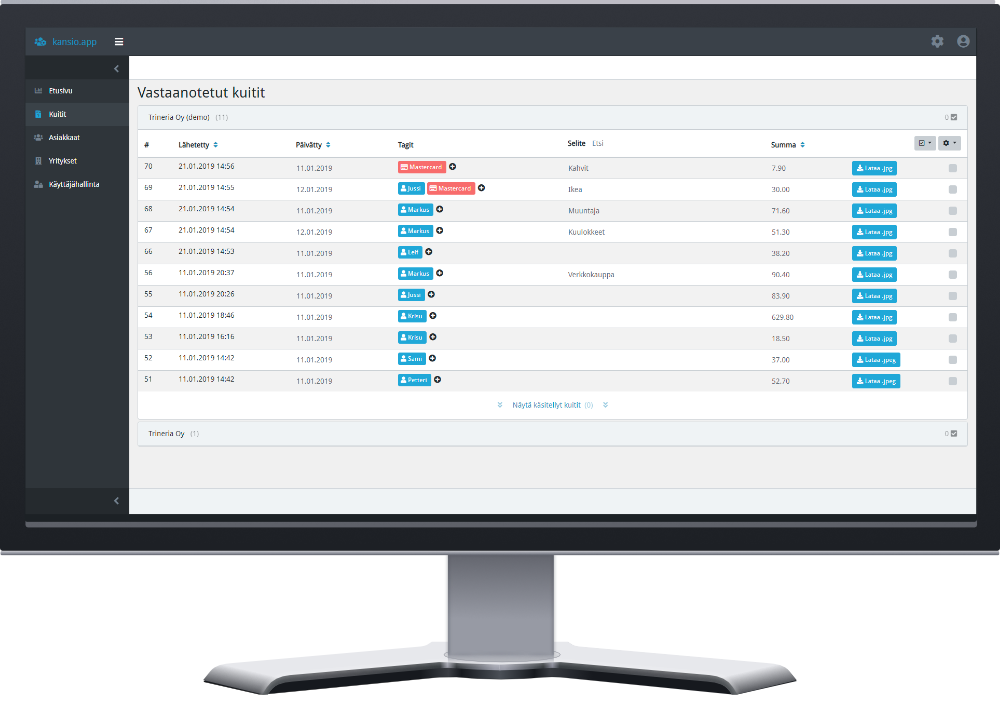The image size is (1000, 701).
Task: Toggle the hamburger menu next to kansio.app
Action: point(119,42)
